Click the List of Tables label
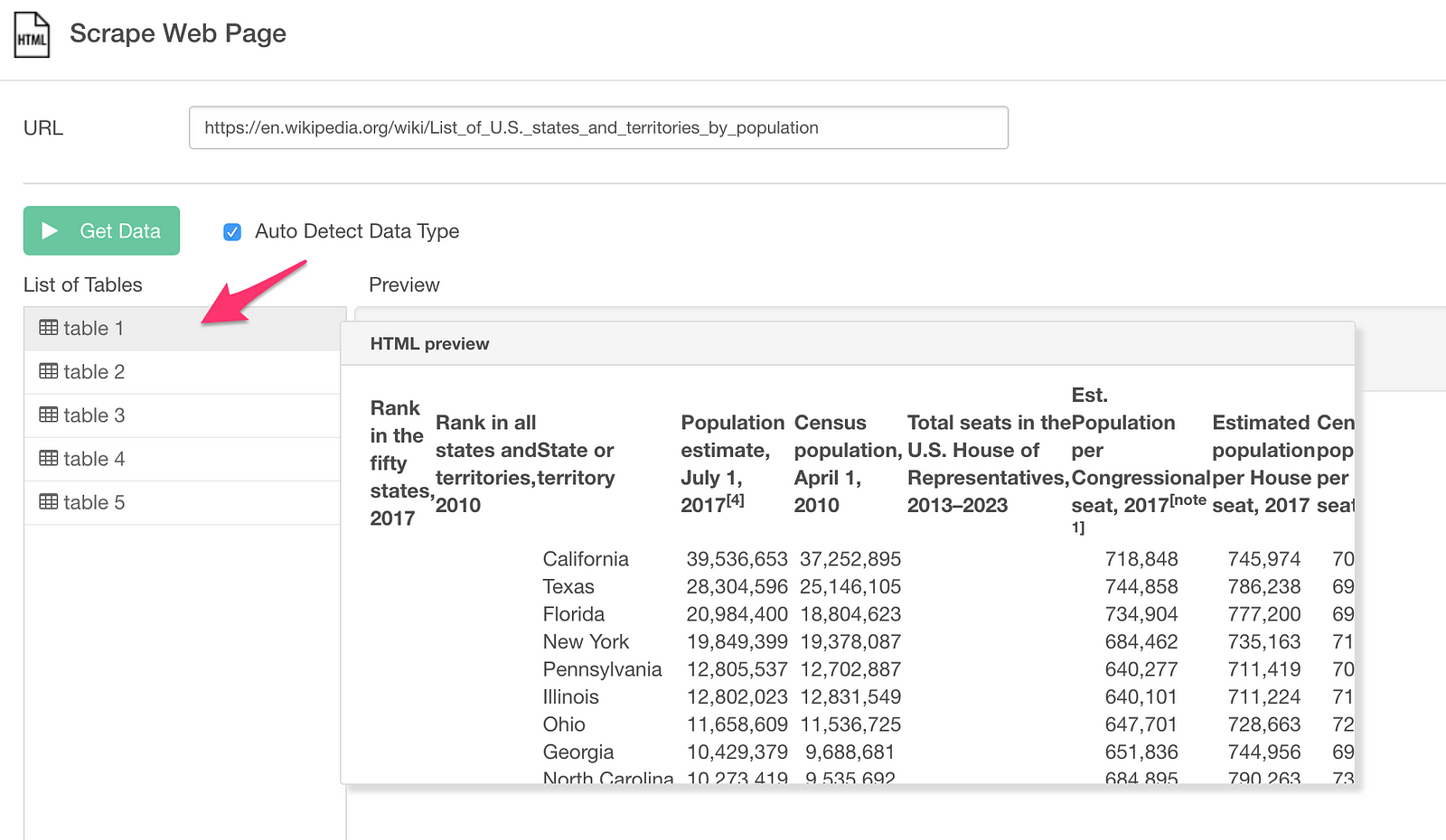Viewport: 1446px width, 840px height. pyautogui.click(x=83, y=285)
